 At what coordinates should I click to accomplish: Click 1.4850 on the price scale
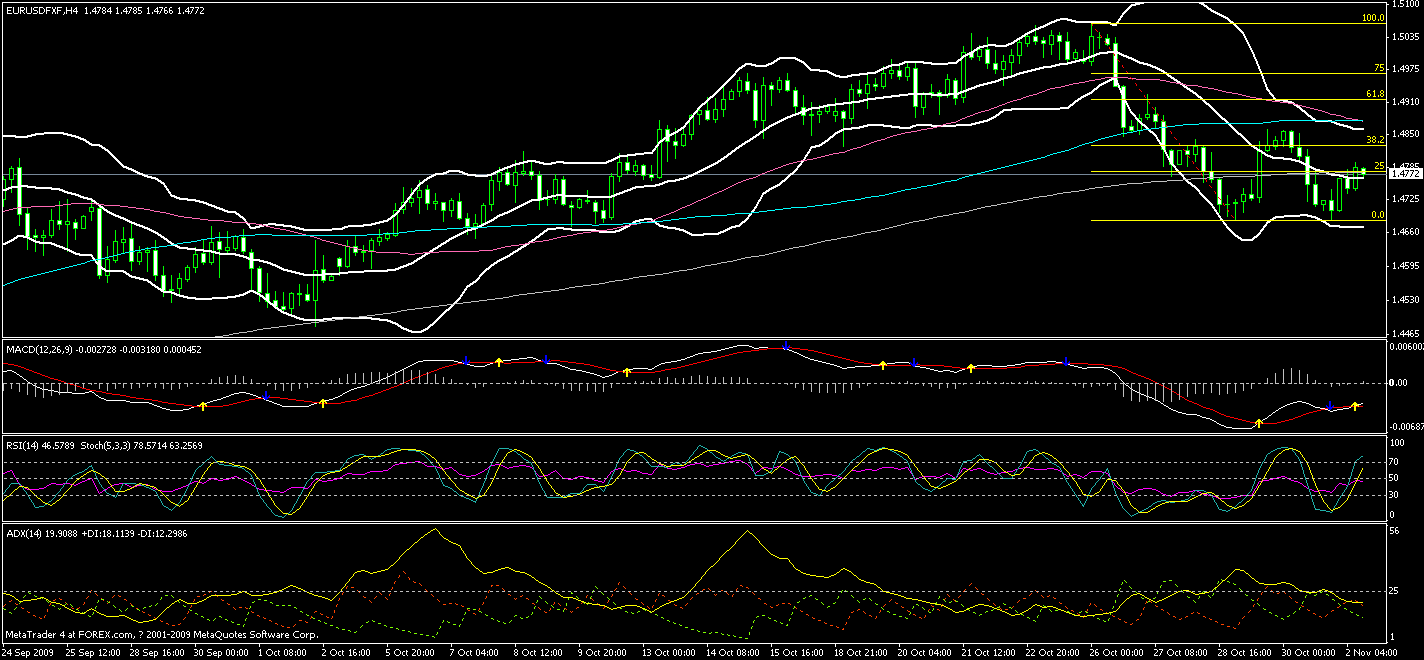click(1405, 134)
